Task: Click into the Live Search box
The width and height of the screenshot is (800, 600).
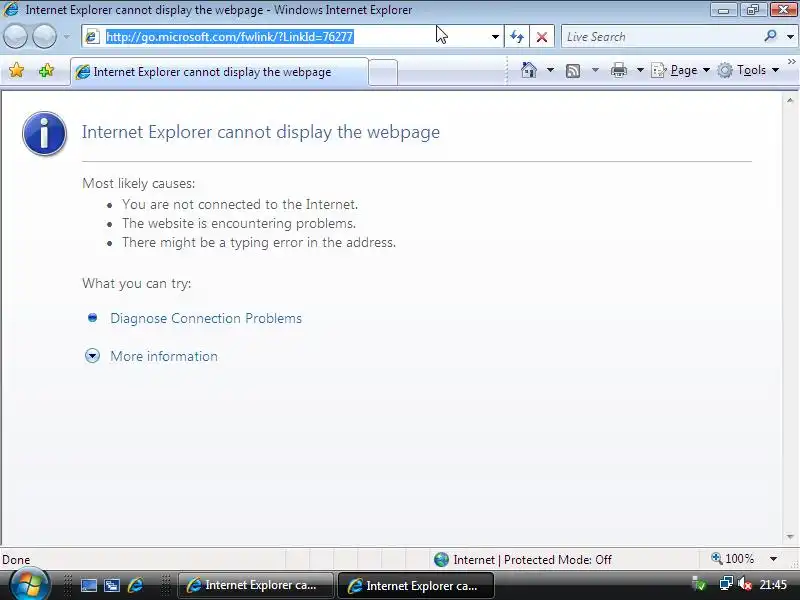Action: (x=661, y=37)
